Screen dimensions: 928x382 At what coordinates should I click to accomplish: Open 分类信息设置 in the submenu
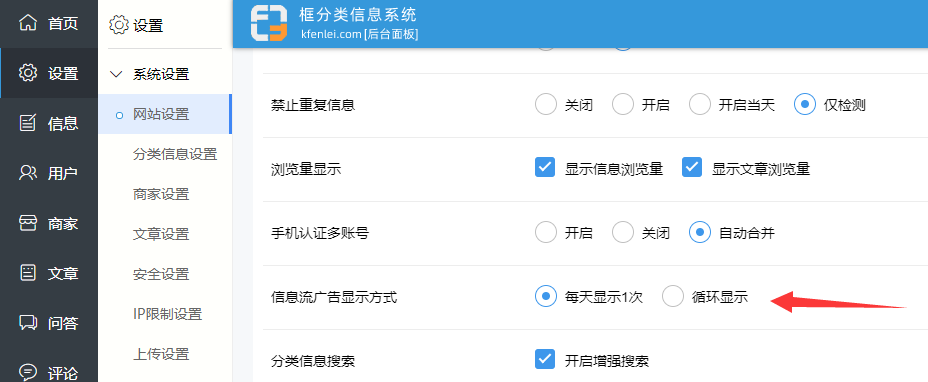click(175, 154)
